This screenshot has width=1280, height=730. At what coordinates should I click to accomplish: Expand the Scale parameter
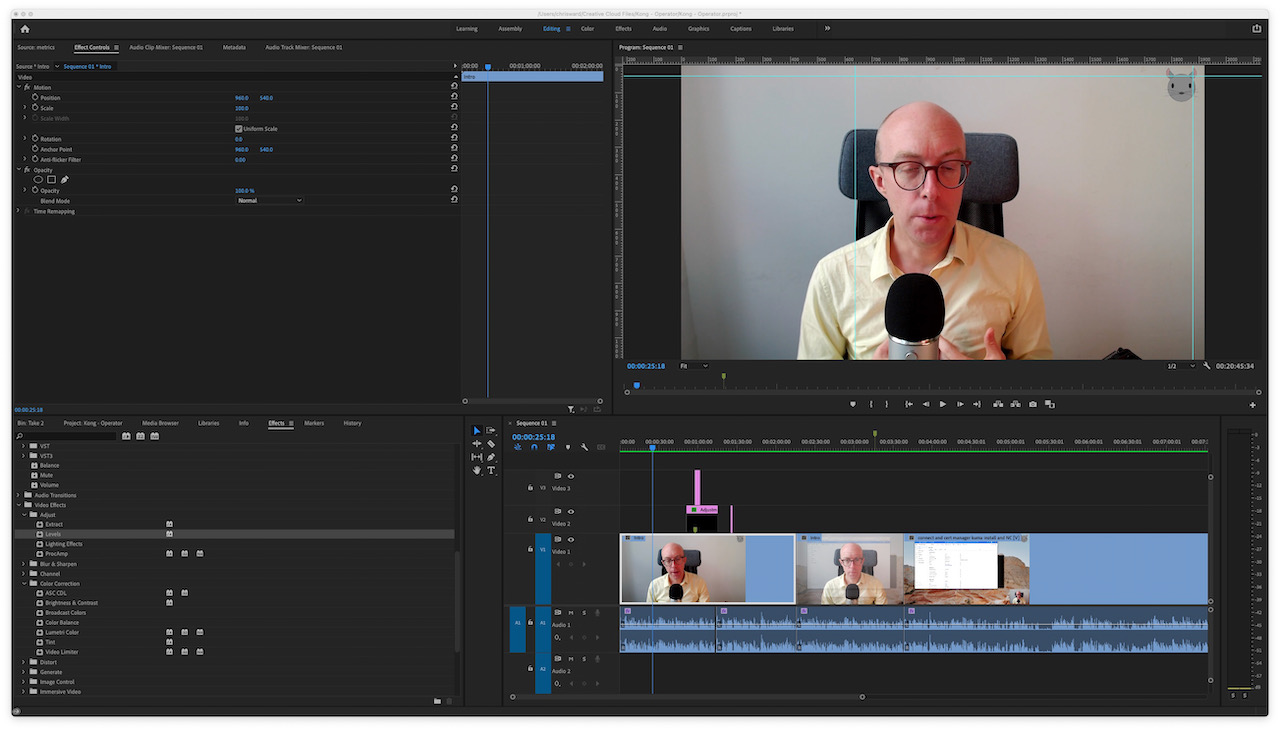click(x=25, y=108)
